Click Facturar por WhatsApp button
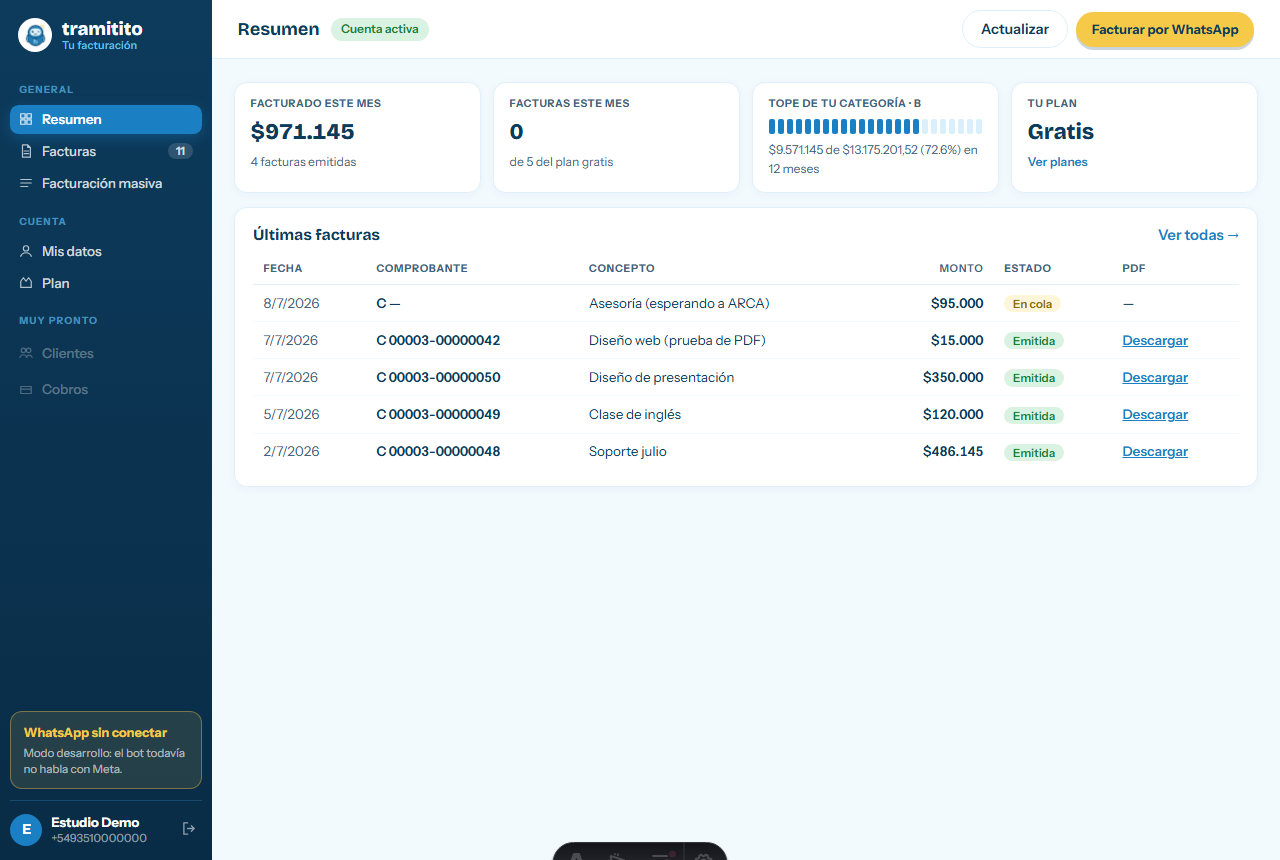This screenshot has height=860, width=1280. (x=1165, y=29)
